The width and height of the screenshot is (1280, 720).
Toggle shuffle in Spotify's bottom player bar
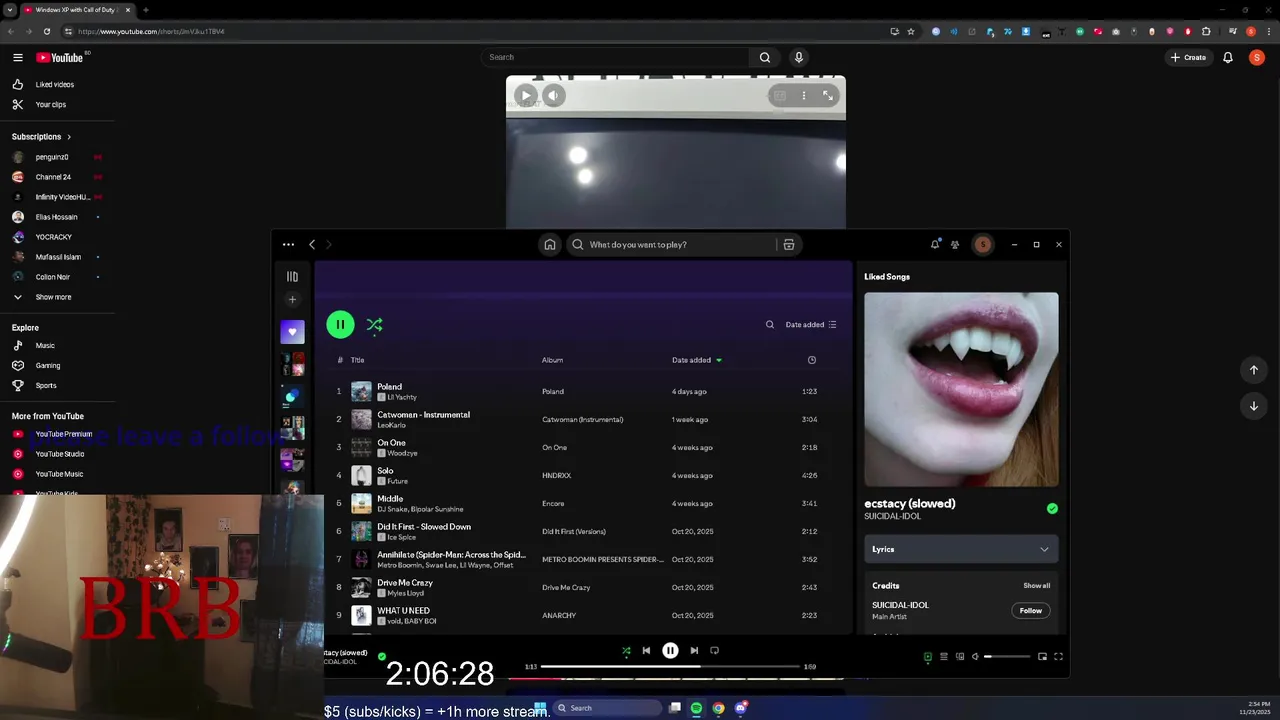point(626,650)
